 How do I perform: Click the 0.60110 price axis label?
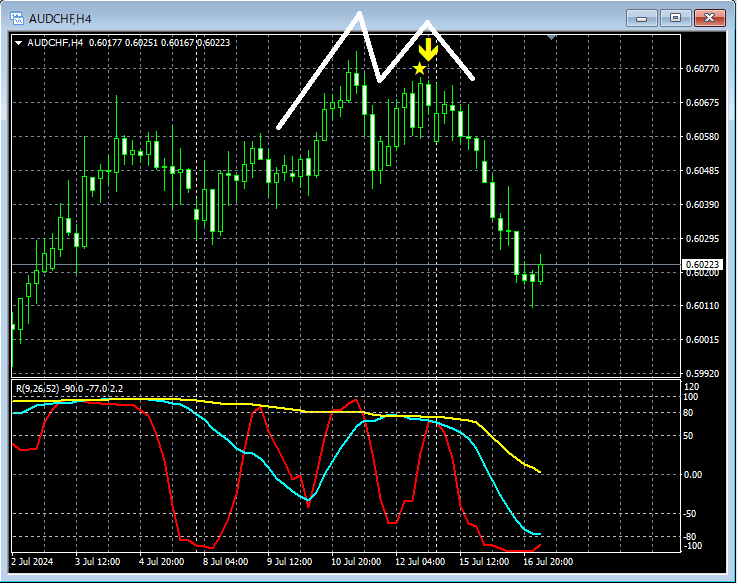pos(702,306)
